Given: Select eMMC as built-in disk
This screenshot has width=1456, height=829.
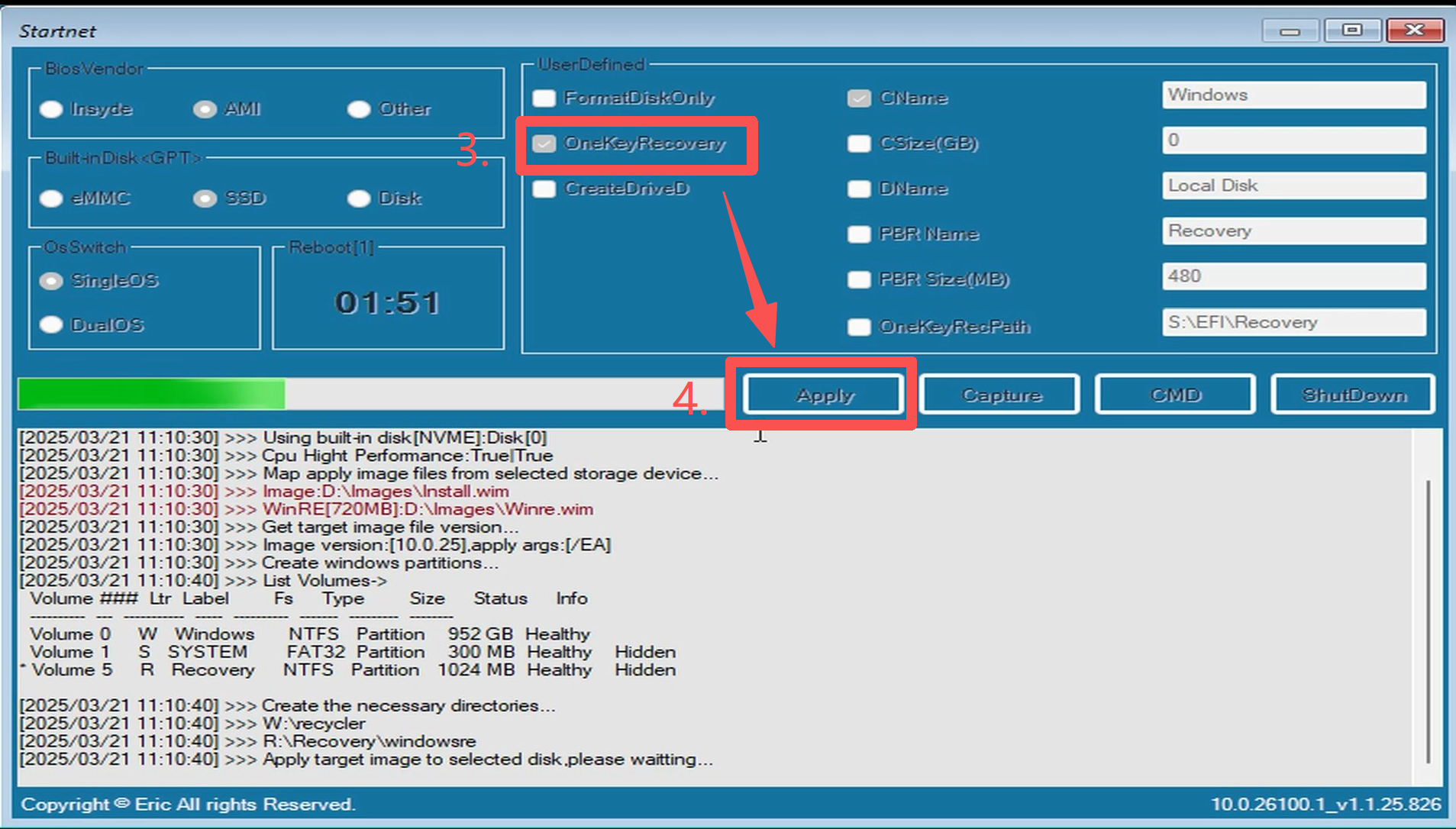Looking at the screenshot, I should coord(51,198).
